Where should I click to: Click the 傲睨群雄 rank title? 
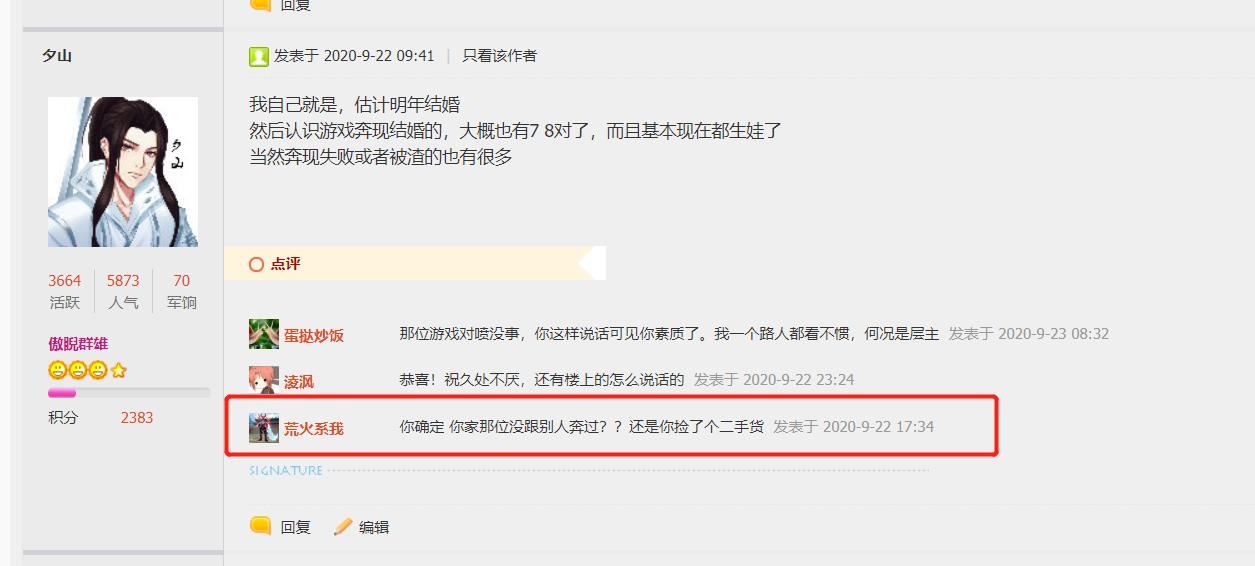(x=78, y=343)
